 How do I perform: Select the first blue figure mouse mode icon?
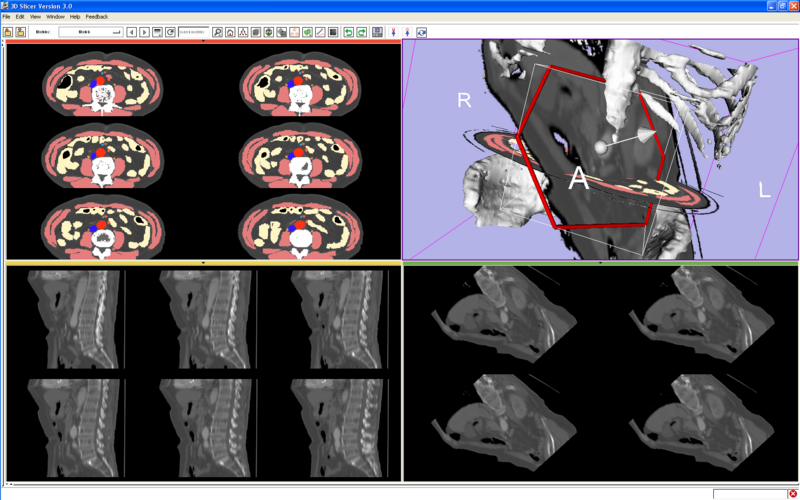click(393, 32)
